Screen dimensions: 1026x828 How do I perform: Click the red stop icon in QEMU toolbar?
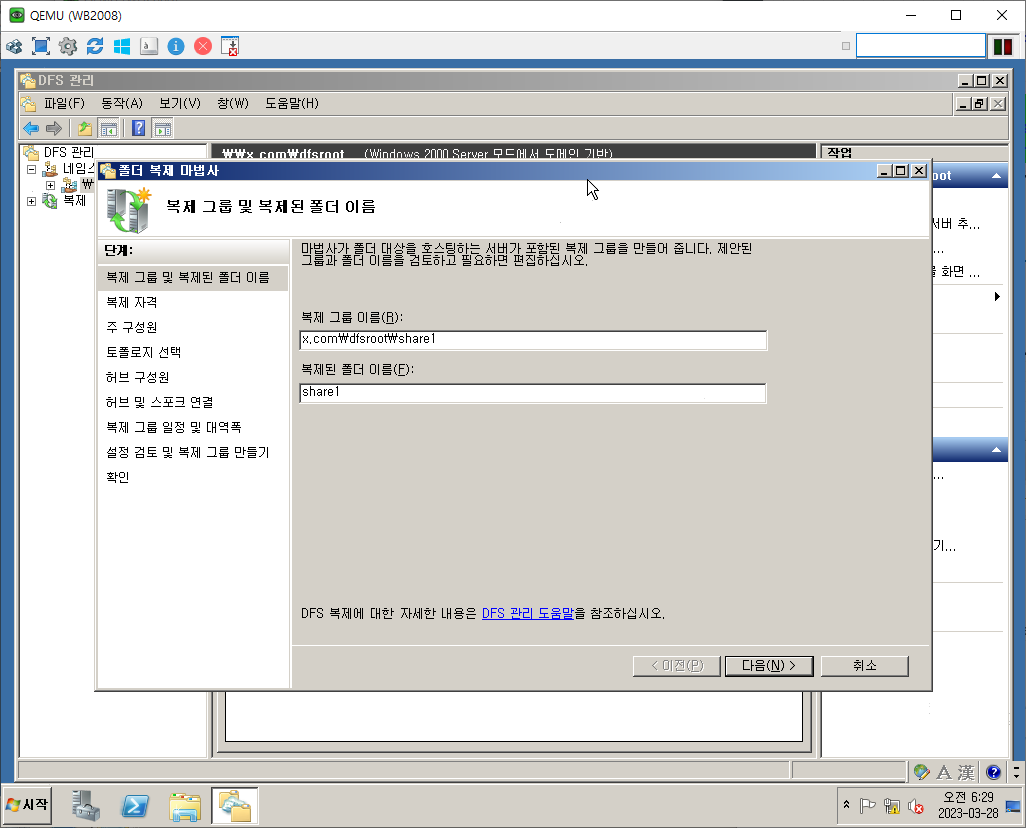point(203,46)
